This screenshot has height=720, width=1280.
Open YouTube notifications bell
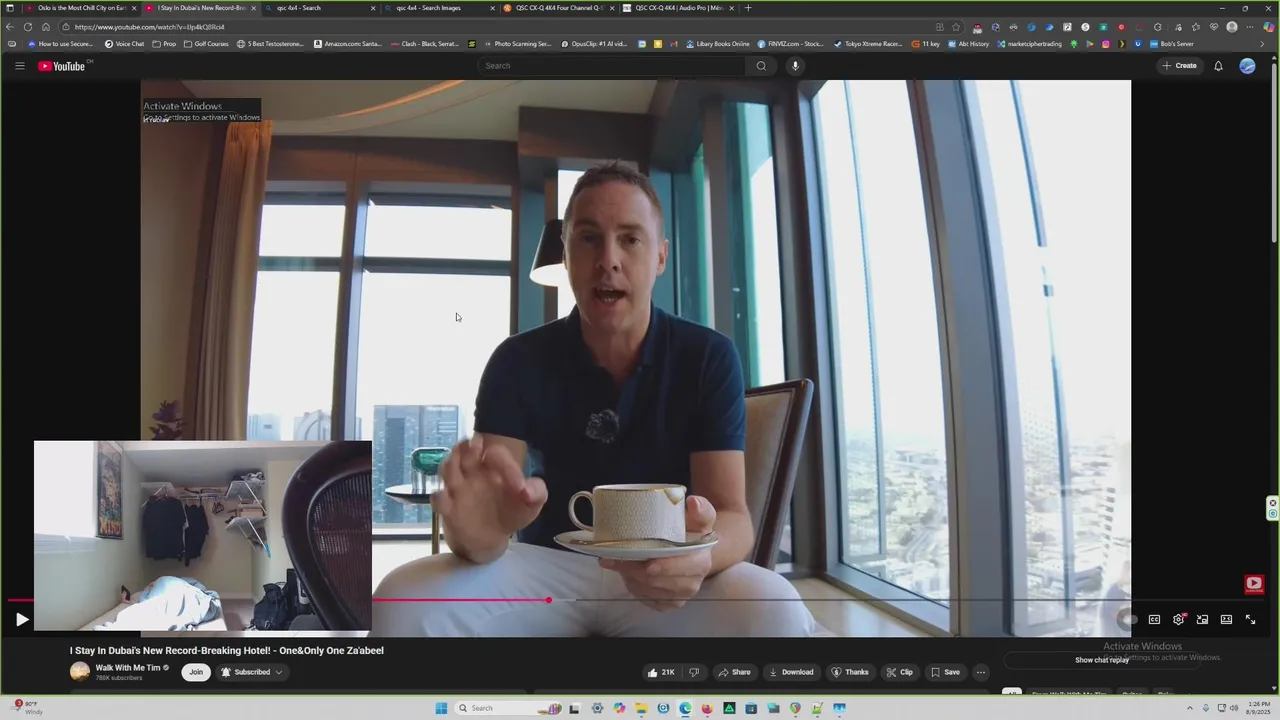coord(1218,66)
